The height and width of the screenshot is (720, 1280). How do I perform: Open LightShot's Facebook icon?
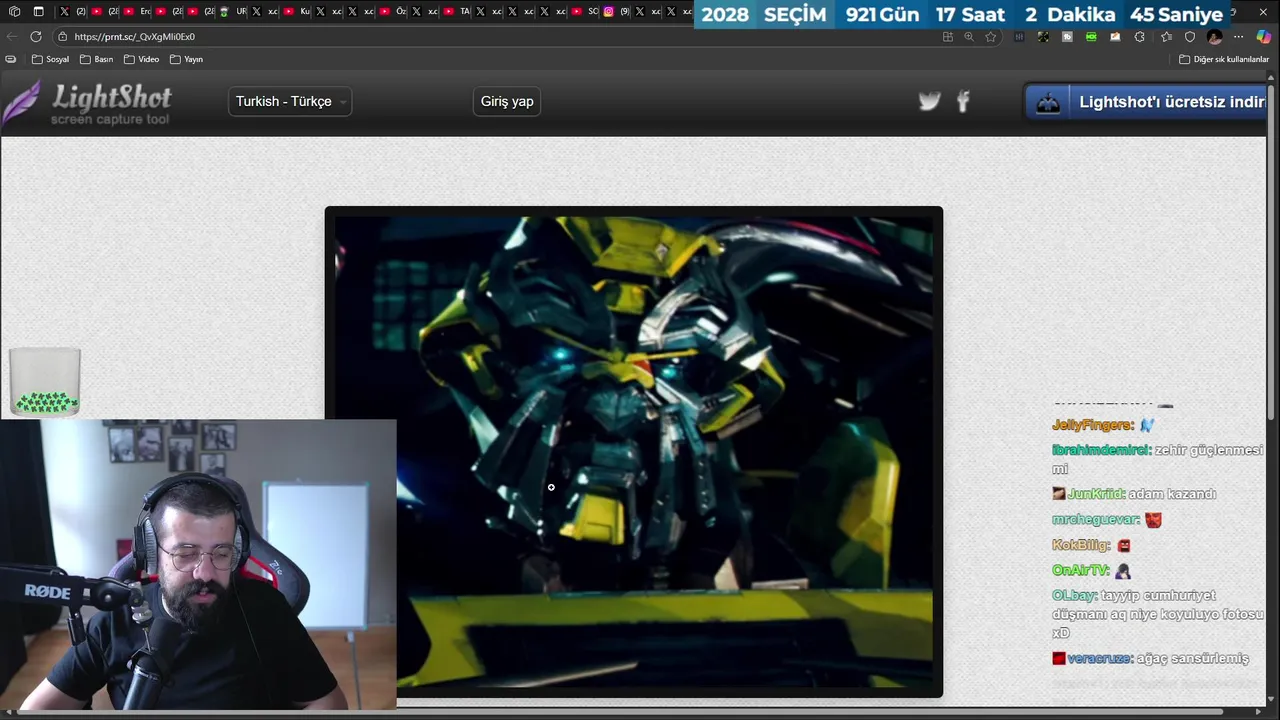[963, 101]
